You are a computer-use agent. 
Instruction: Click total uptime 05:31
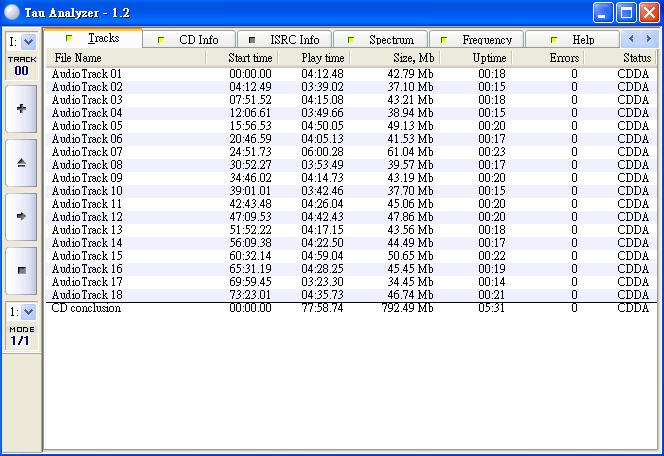tap(492, 308)
